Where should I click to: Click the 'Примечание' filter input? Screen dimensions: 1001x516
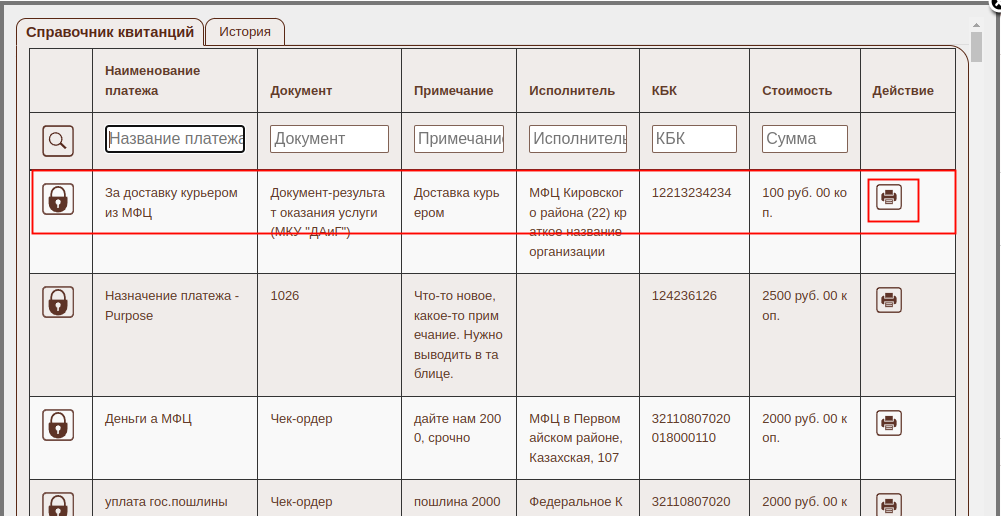coord(459,139)
